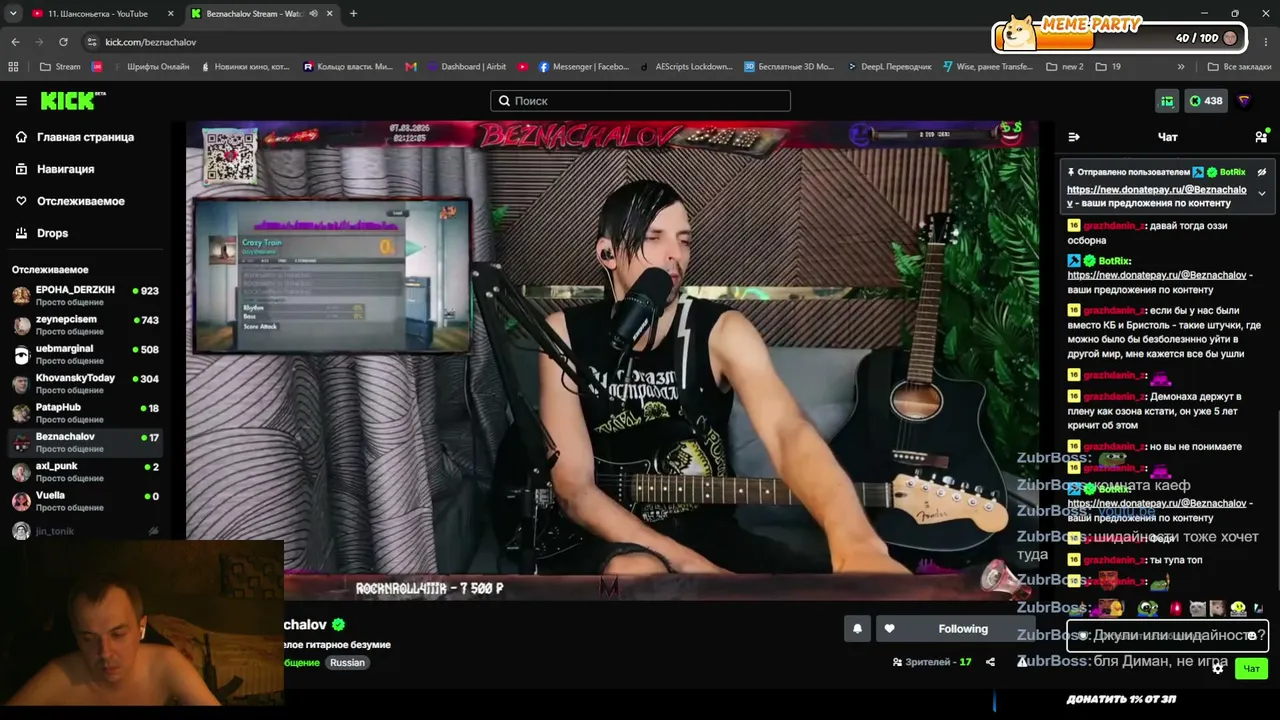Go back in the browser

coord(15,42)
